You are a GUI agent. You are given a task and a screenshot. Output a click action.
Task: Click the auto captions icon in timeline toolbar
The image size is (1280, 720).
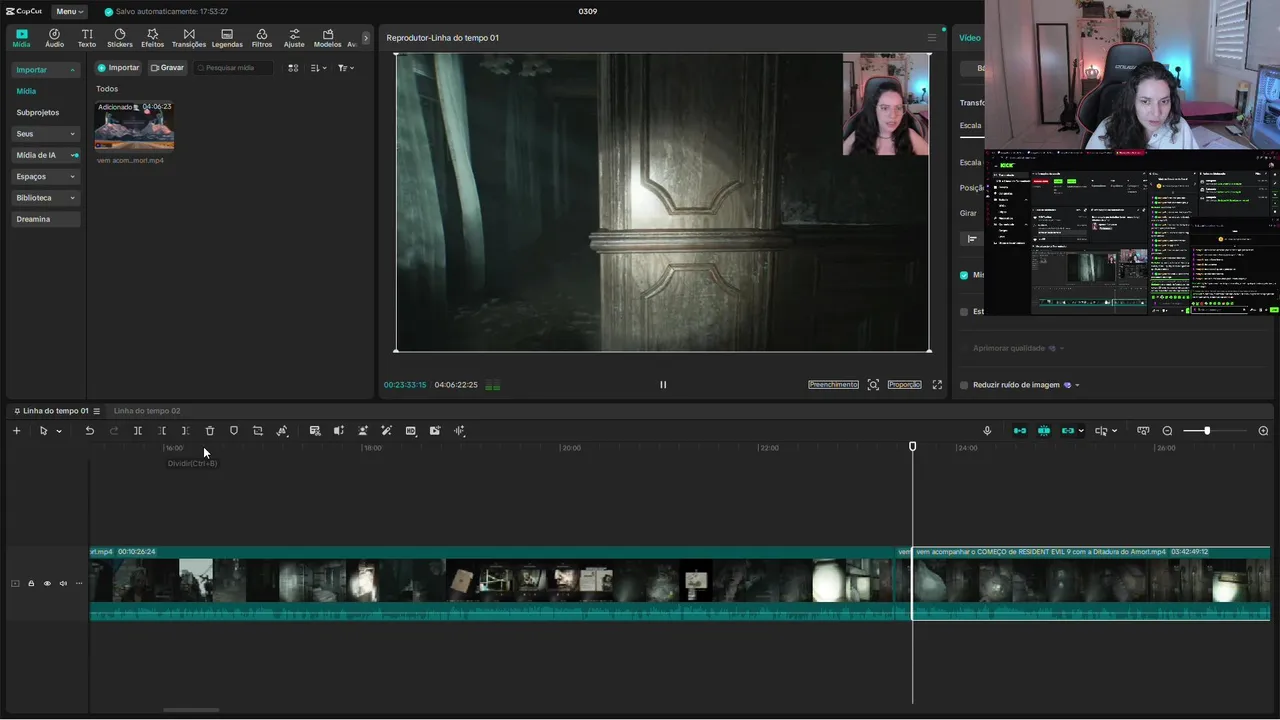(315, 431)
